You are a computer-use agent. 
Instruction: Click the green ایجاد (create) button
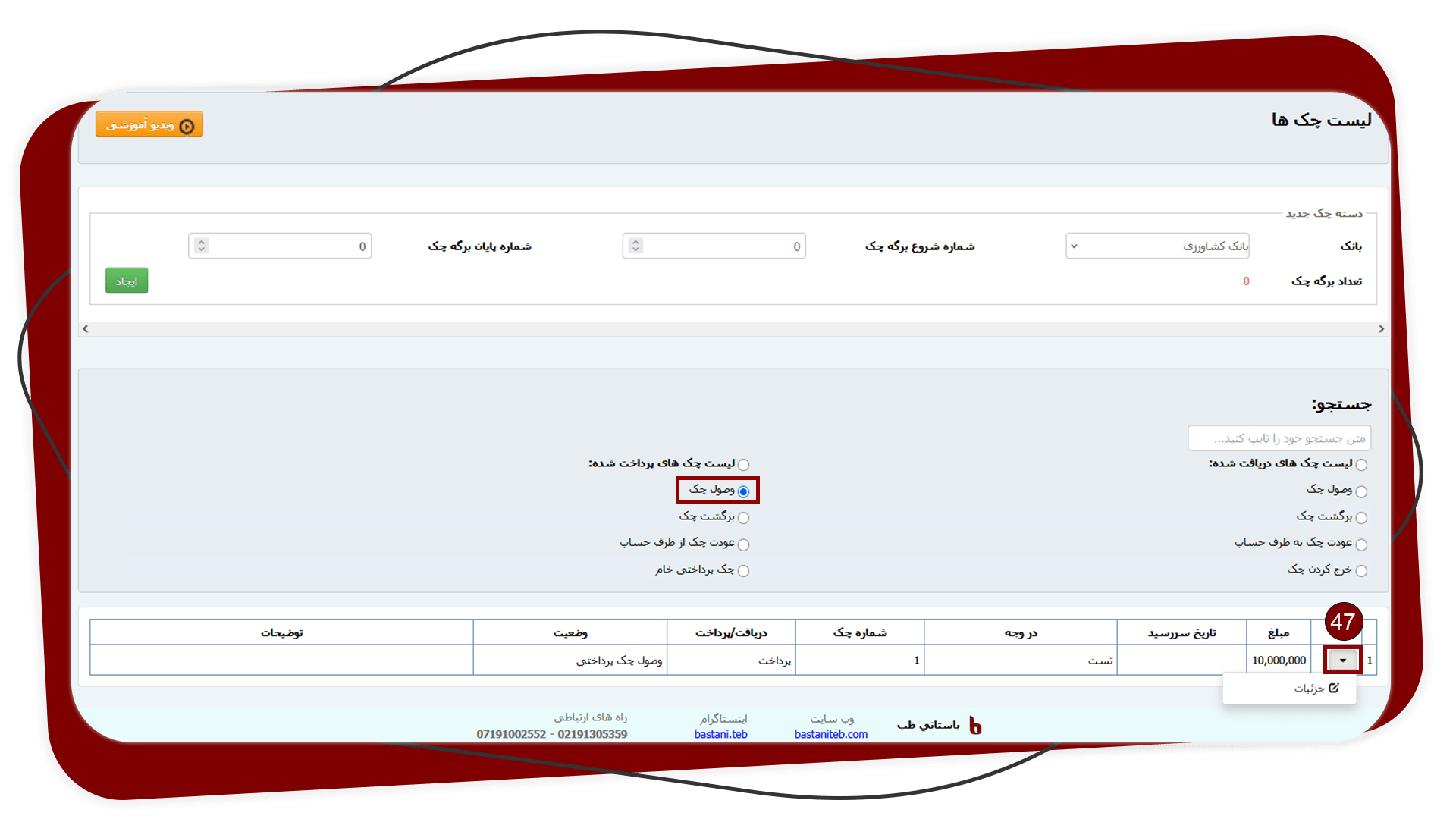[127, 281]
